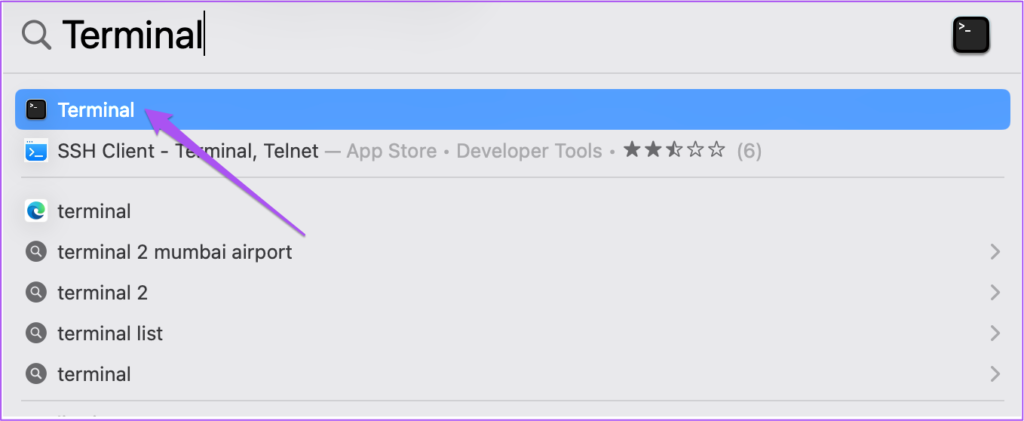Image resolution: width=1024 pixels, height=421 pixels.
Task: Click the Microsoft Edge icon next to terminal
Action: pos(36,211)
